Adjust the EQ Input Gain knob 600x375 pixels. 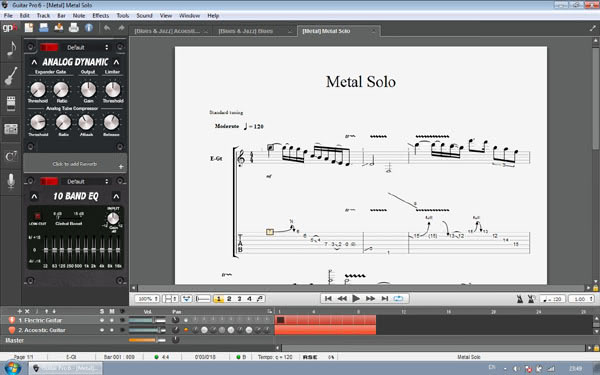point(113,218)
